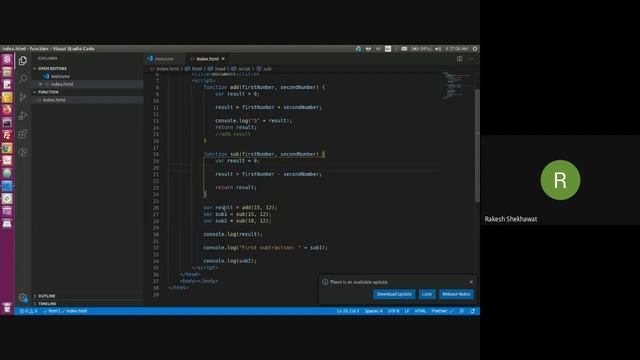The height and width of the screenshot is (360, 640).
Task: Select Welcome in Open Editors
Action: tap(87, 76)
